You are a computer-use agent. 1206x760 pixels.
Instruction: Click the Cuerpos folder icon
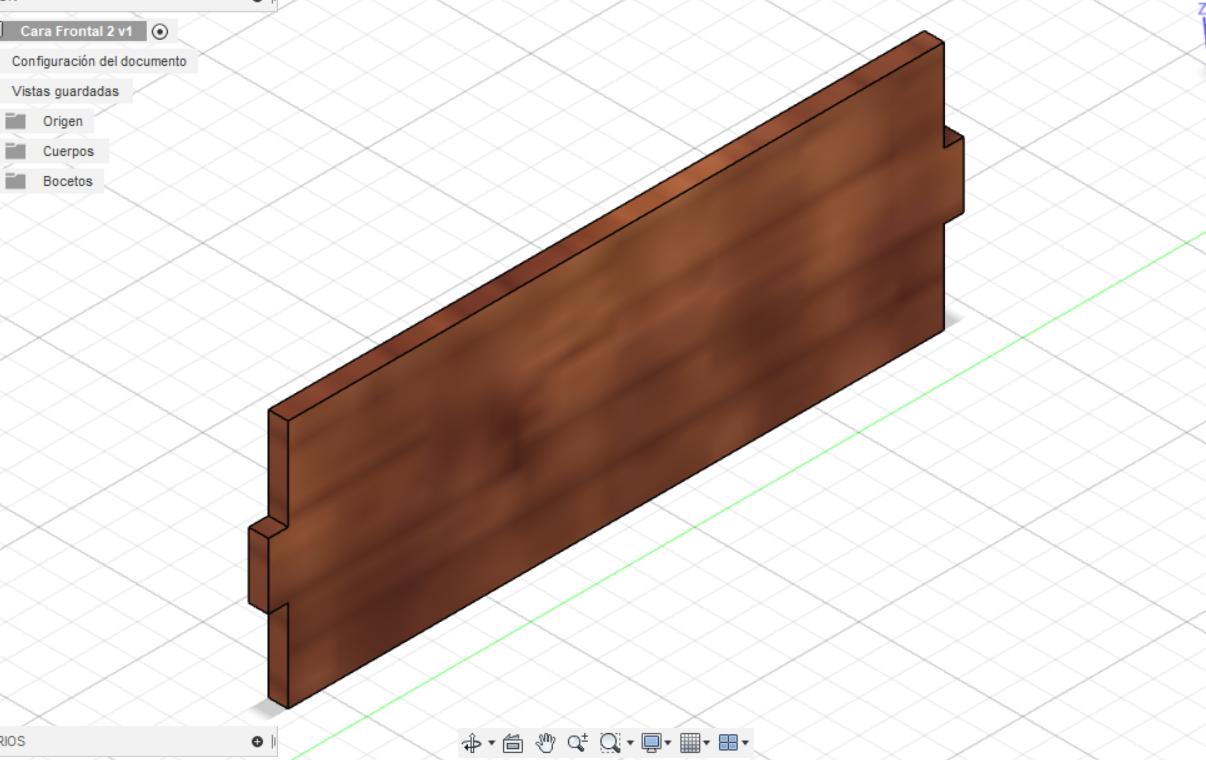tap(15, 151)
